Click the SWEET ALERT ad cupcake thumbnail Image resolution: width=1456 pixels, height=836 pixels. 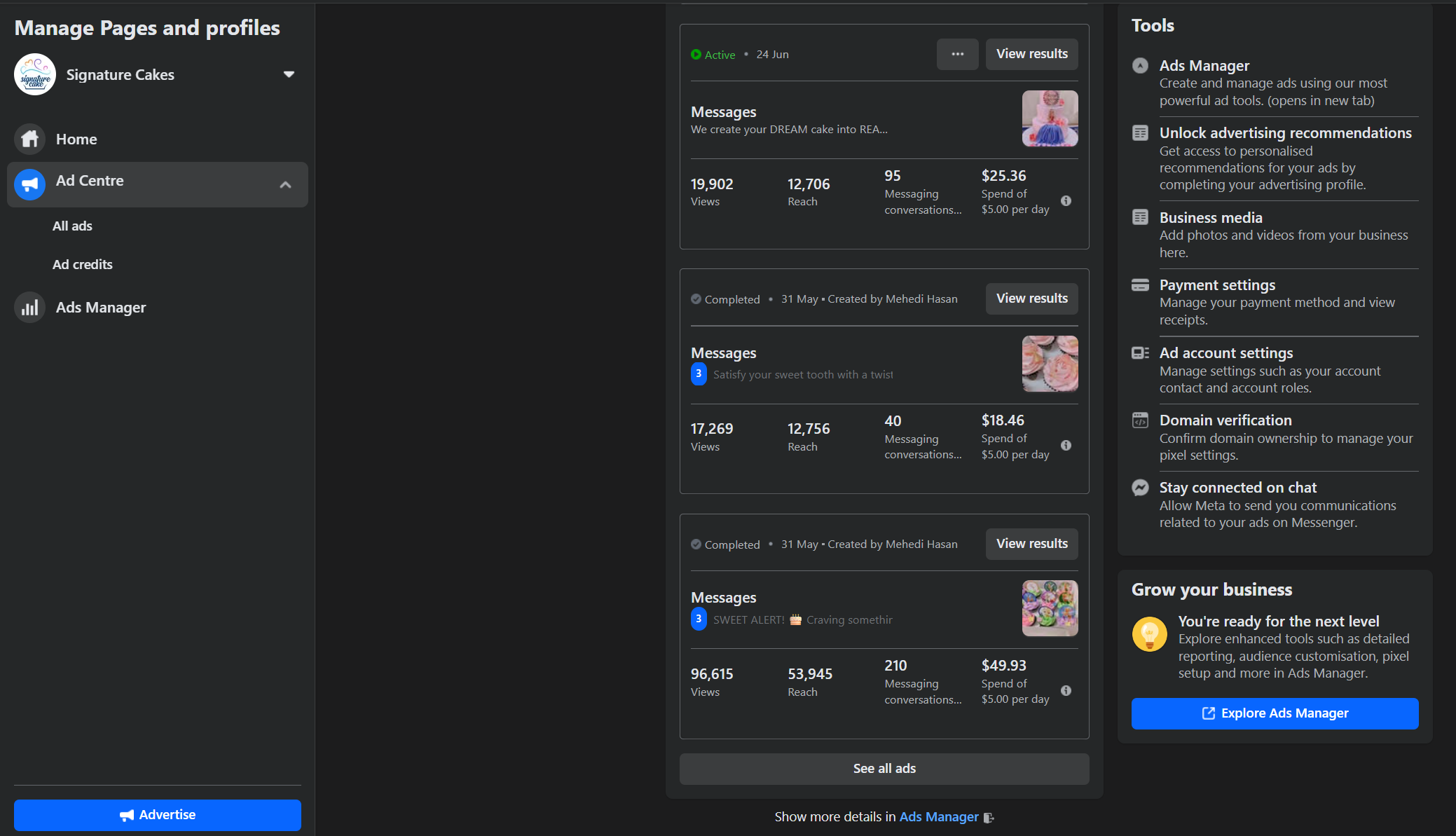pos(1049,608)
